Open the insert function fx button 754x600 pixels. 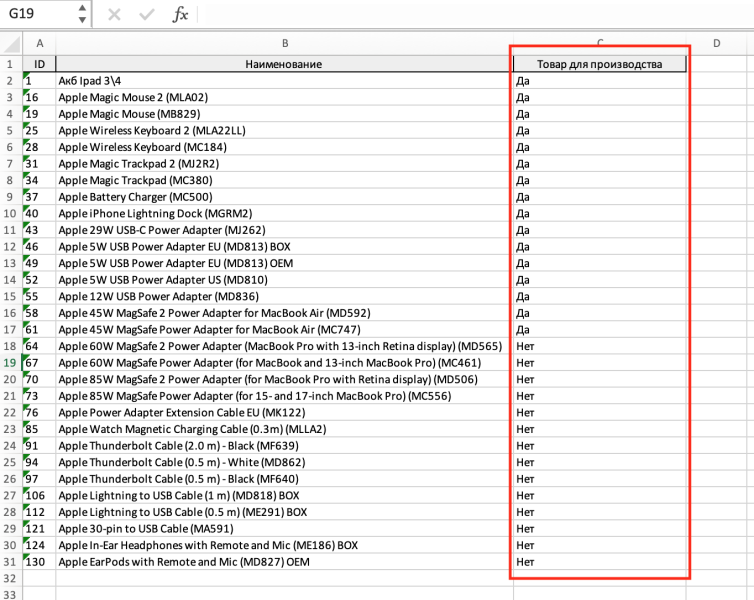pos(180,14)
